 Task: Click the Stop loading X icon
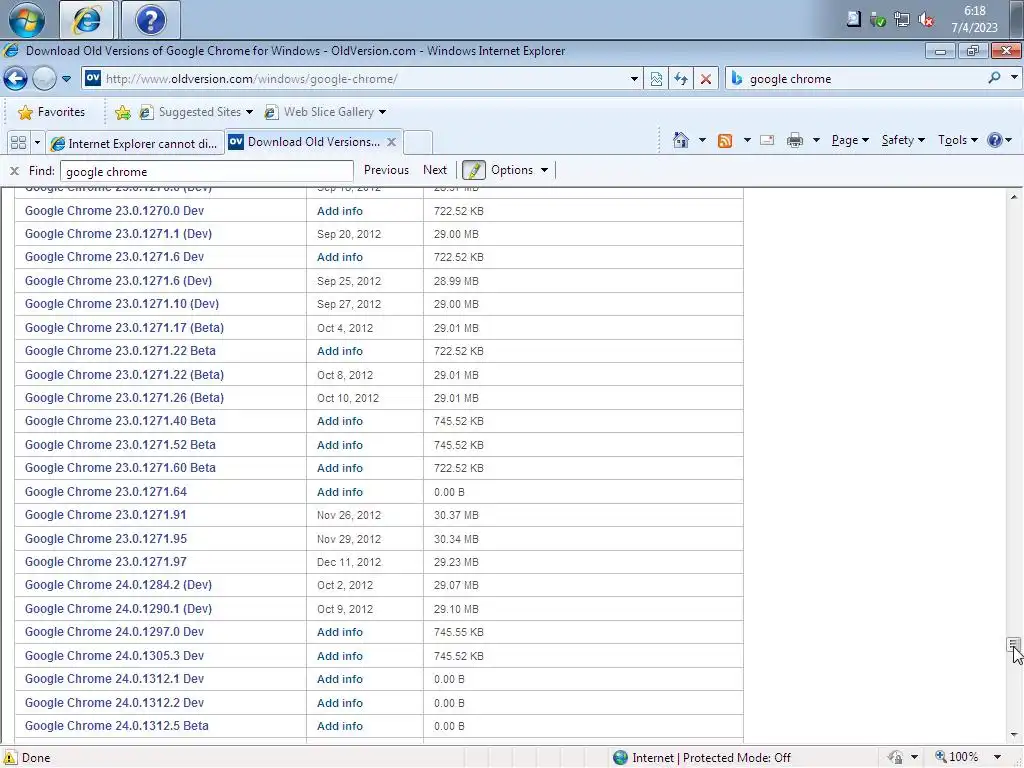(706, 79)
